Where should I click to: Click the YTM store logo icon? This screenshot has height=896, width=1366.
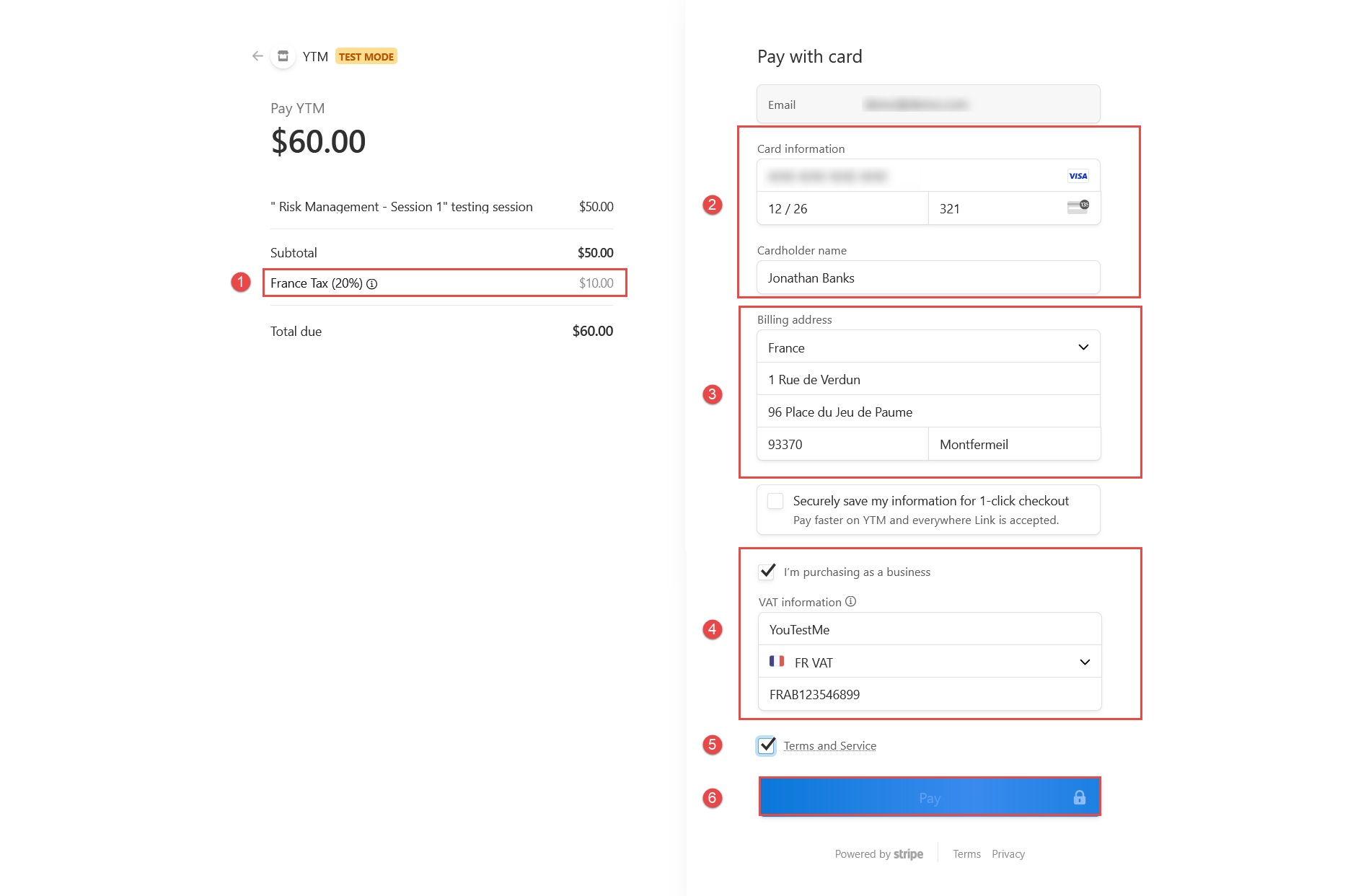283,56
